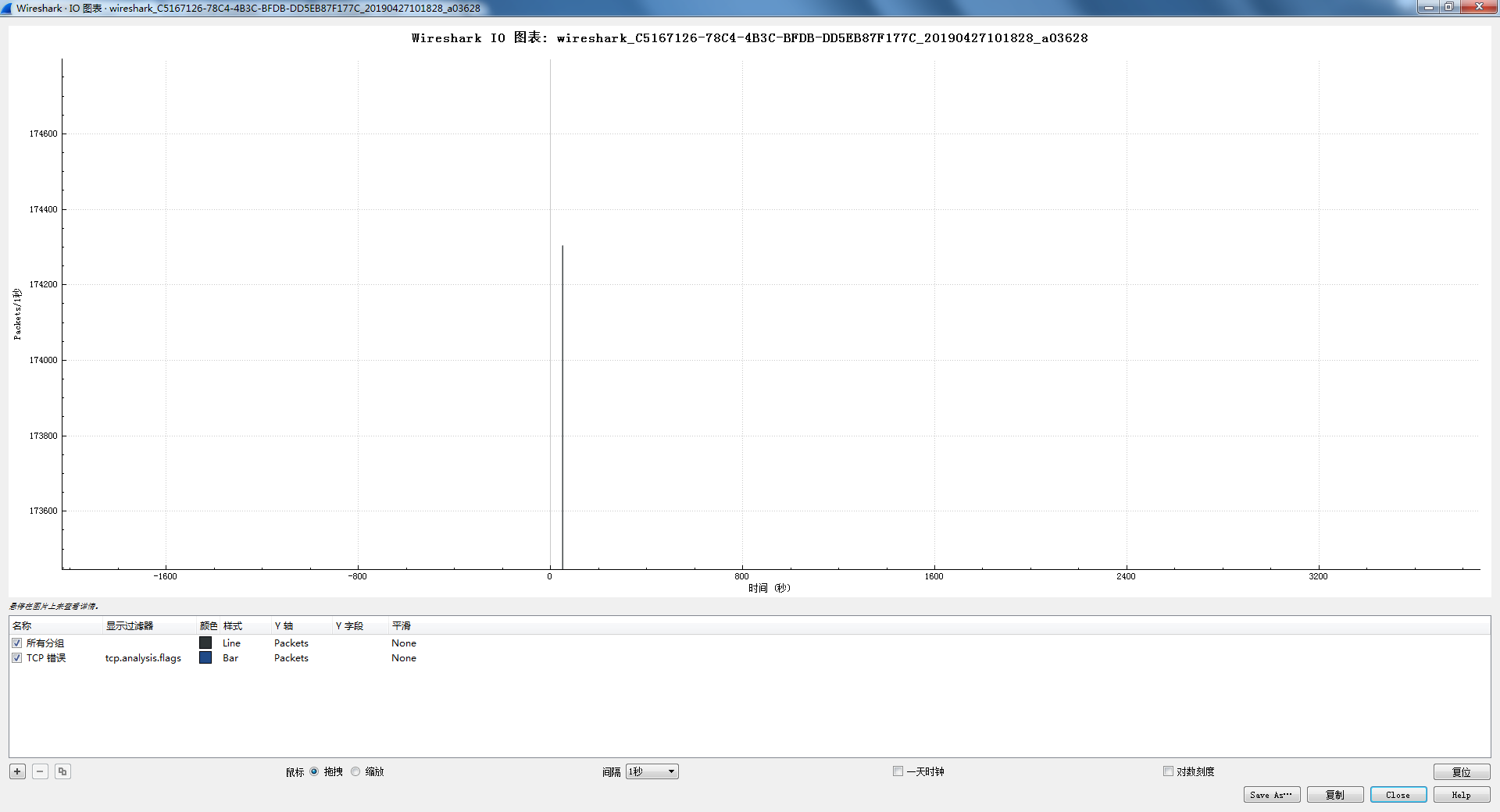This screenshot has width=1500, height=812.
Task: Disable the TCP 错误 graph checkbox
Action: pyautogui.click(x=16, y=658)
